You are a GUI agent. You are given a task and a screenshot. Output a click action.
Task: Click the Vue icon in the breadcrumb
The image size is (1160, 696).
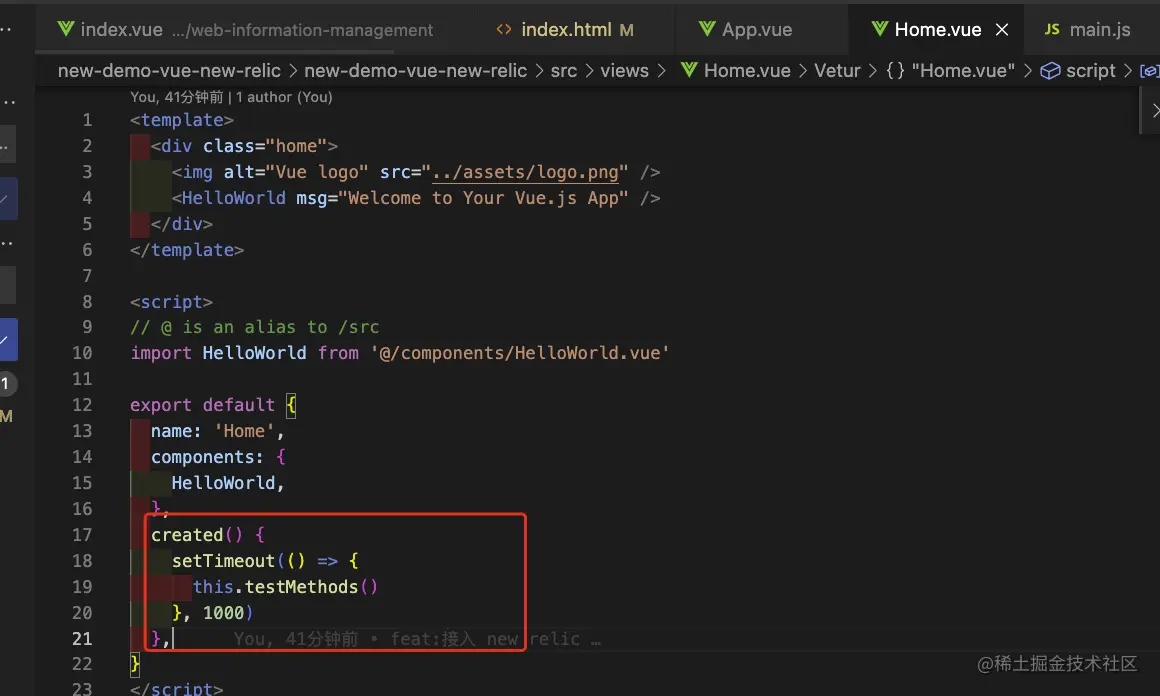click(x=689, y=70)
